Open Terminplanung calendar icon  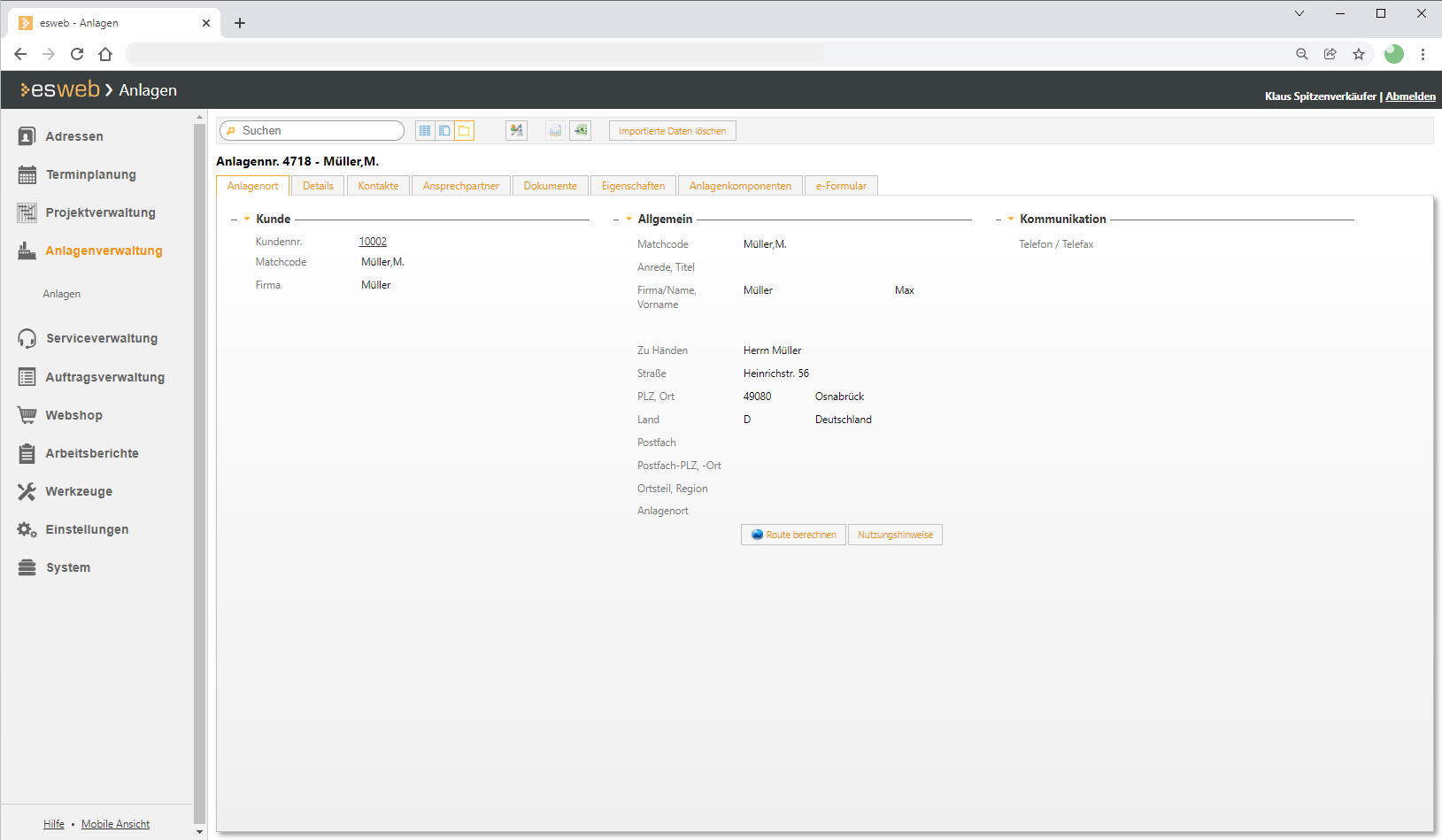click(27, 174)
